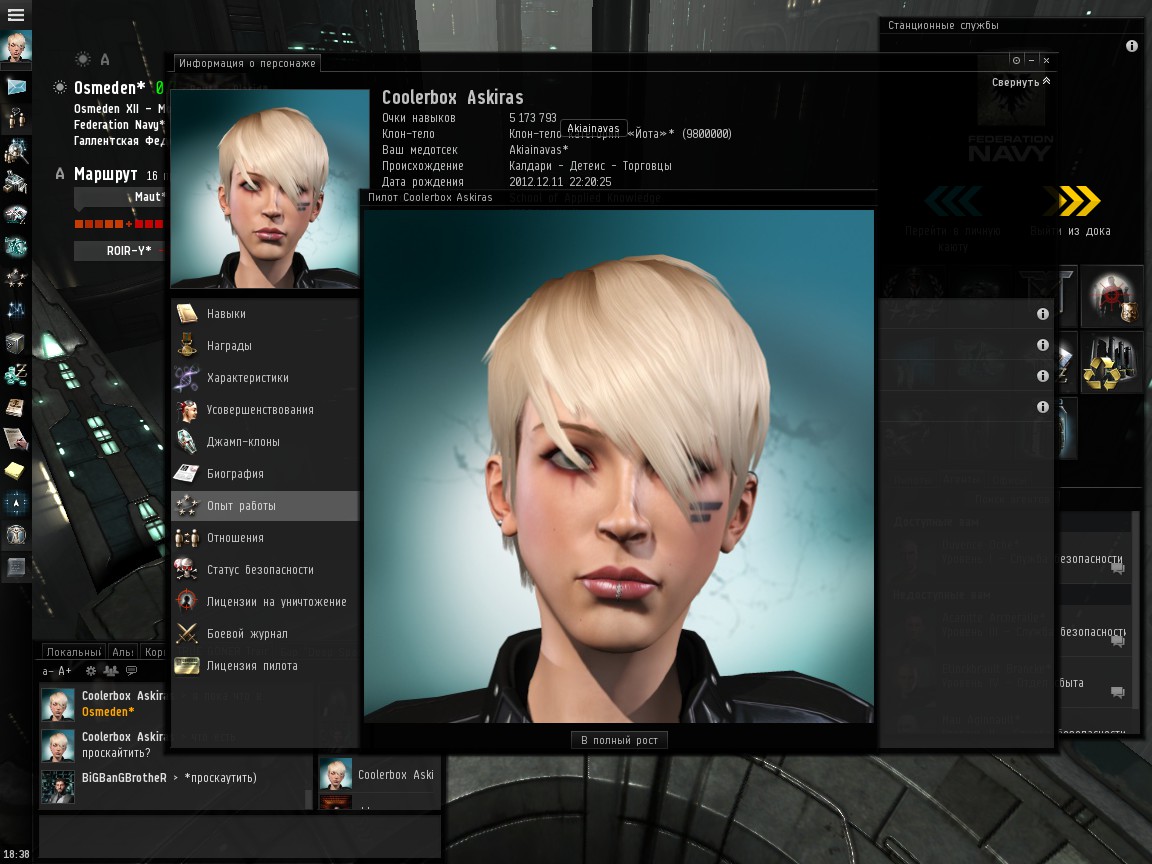The width and height of the screenshot is (1152, 864).
Task: Switch to the Корп chat tab
Action: pyautogui.click(x=154, y=652)
